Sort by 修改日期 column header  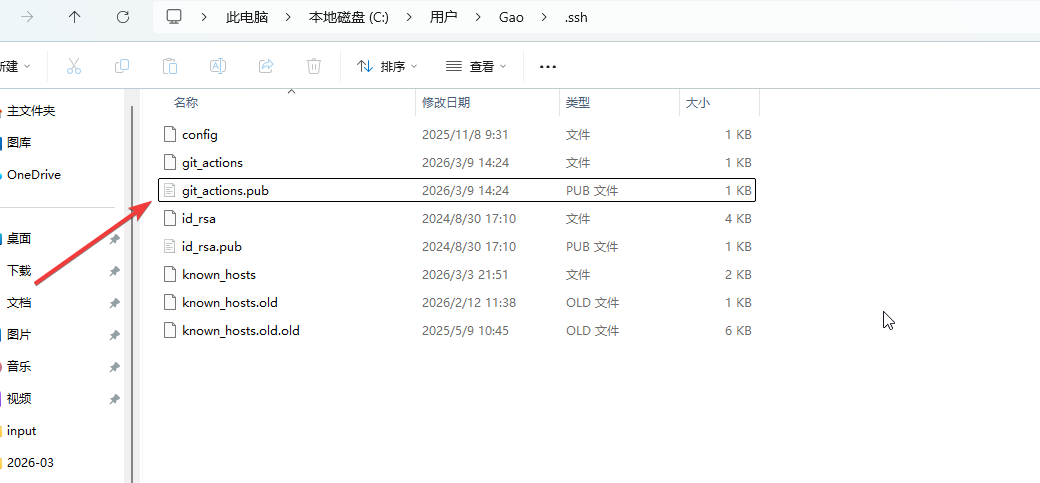pyautogui.click(x=446, y=102)
